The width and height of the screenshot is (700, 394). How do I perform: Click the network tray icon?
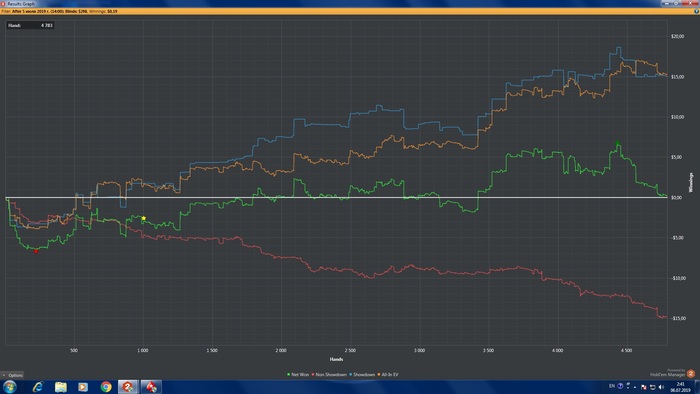click(652, 387)
